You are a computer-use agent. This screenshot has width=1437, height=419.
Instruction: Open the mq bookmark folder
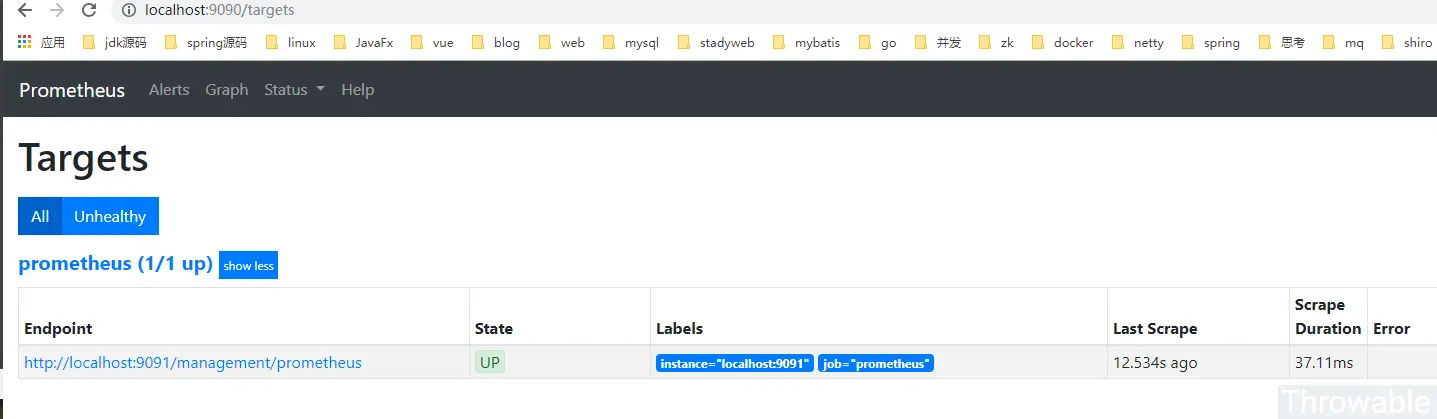1342,42
